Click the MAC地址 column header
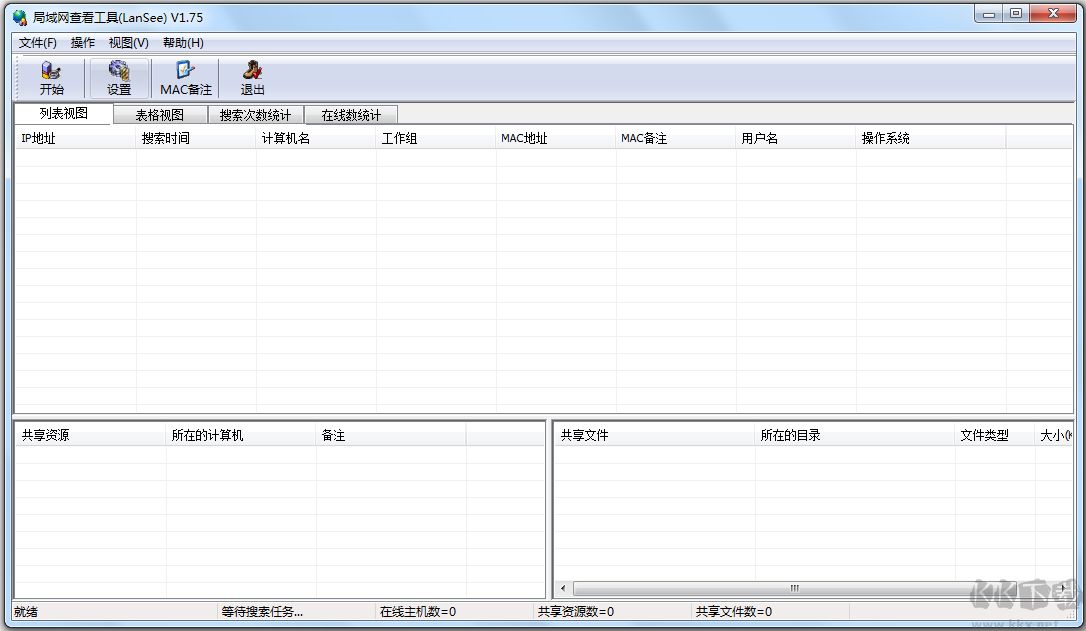Viewport: 1086px width, 631px height. click(x=555, y=139)
